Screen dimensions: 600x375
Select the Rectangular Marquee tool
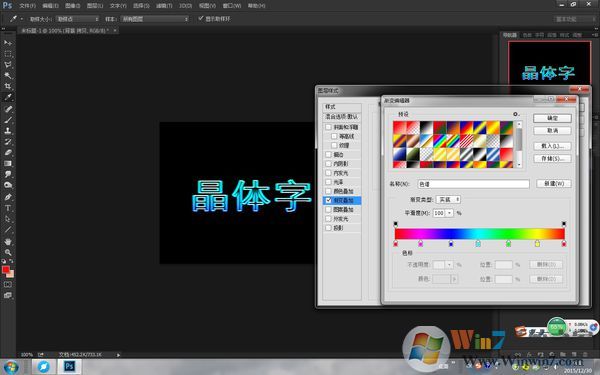[8, 54]
